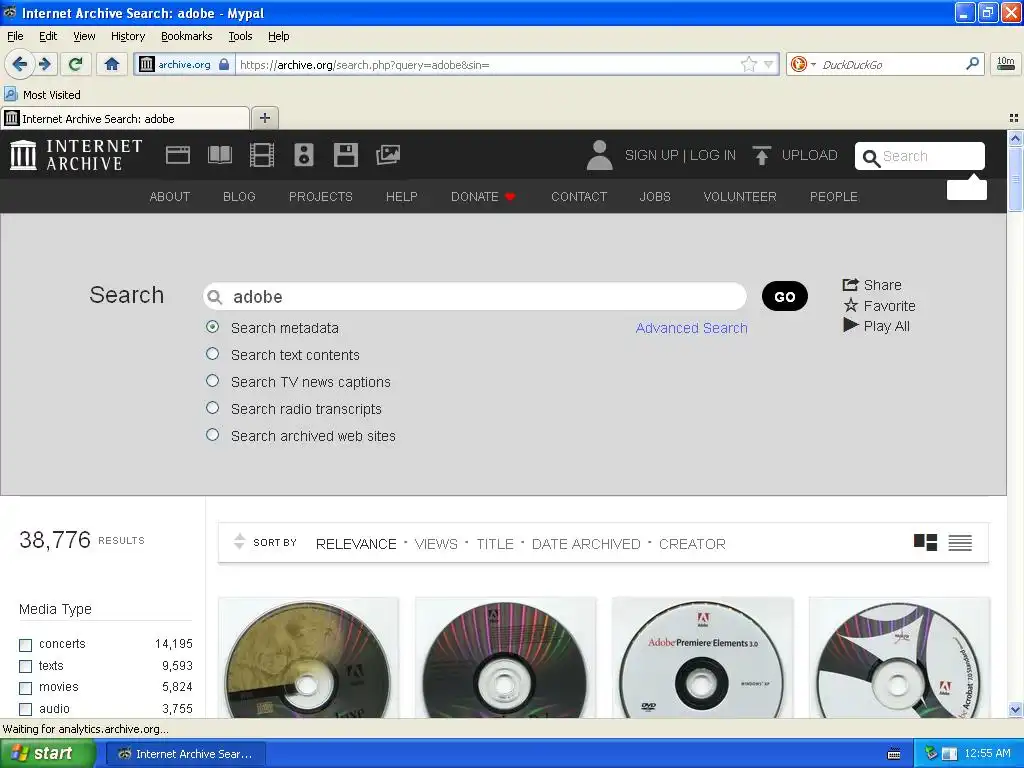Open a new tab with plus icon
Image resolution: width=1024 pixels, height=768 pixels.
coord(264,118)
